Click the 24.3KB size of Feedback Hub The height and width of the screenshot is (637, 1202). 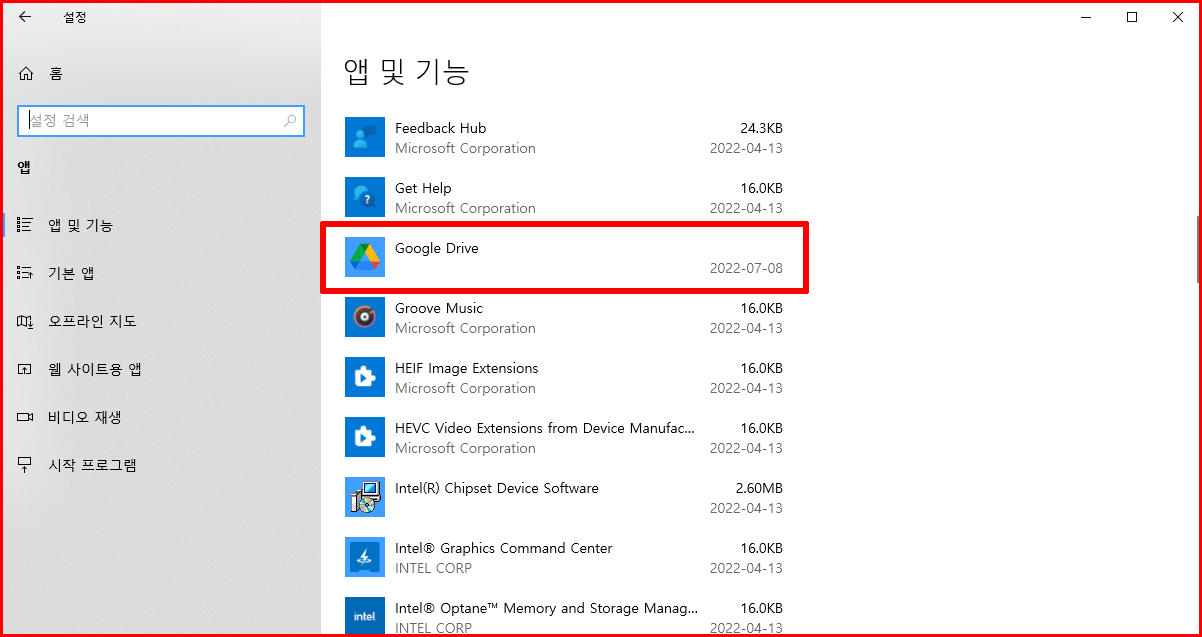[761, 128]
